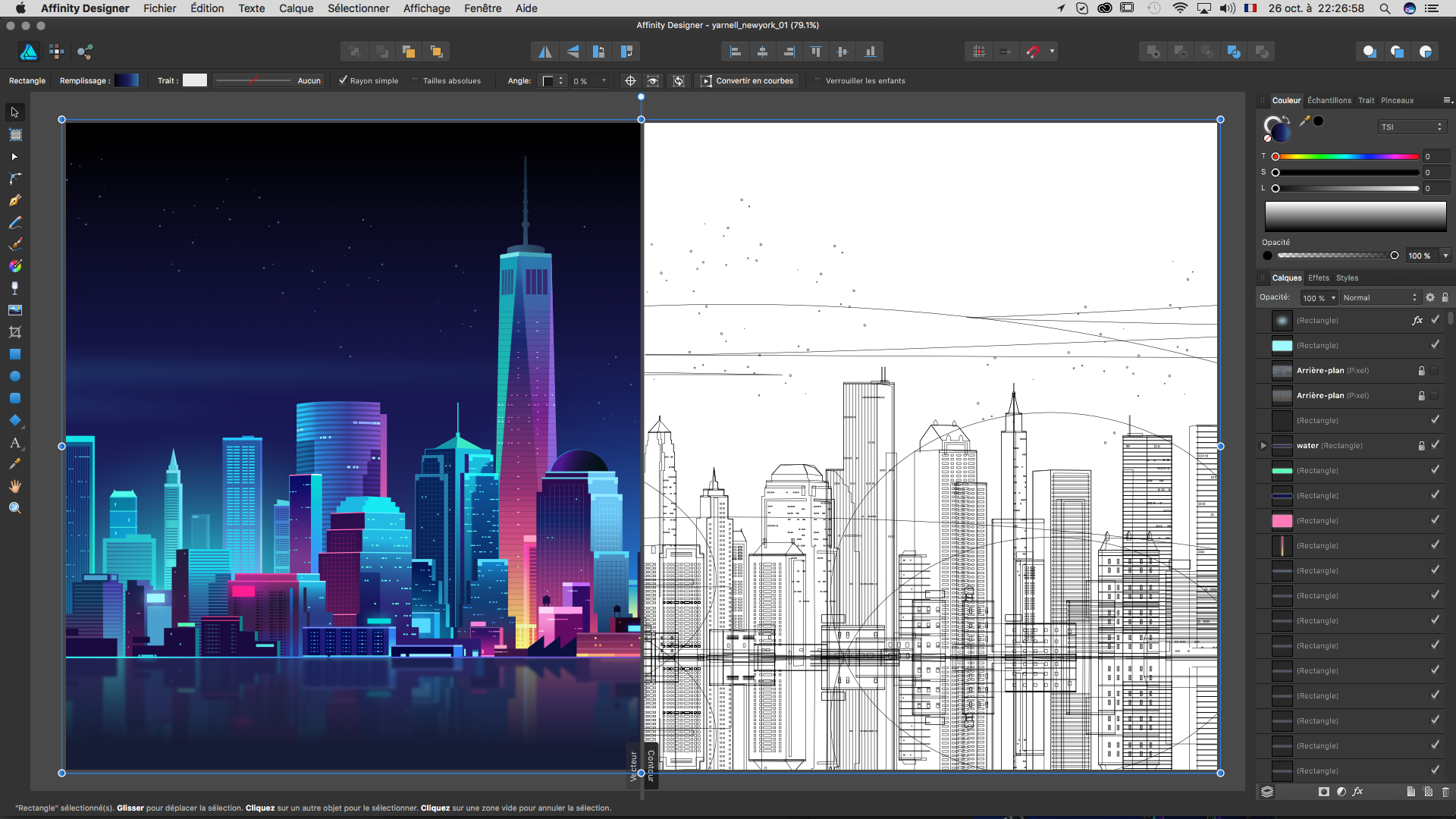Viewport: 1456px width, 819px height.
Task: Toggle Rayon simple checkbox
Action: (x=344, y=81)
